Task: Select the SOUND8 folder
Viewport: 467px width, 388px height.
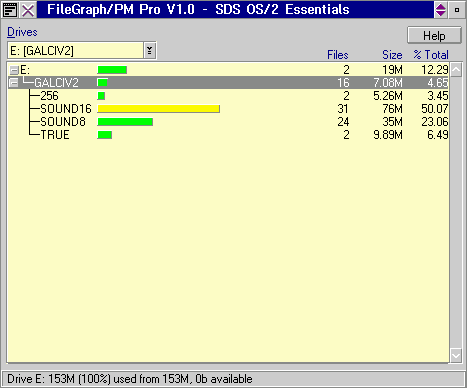Action: click(x=63, y=122)
